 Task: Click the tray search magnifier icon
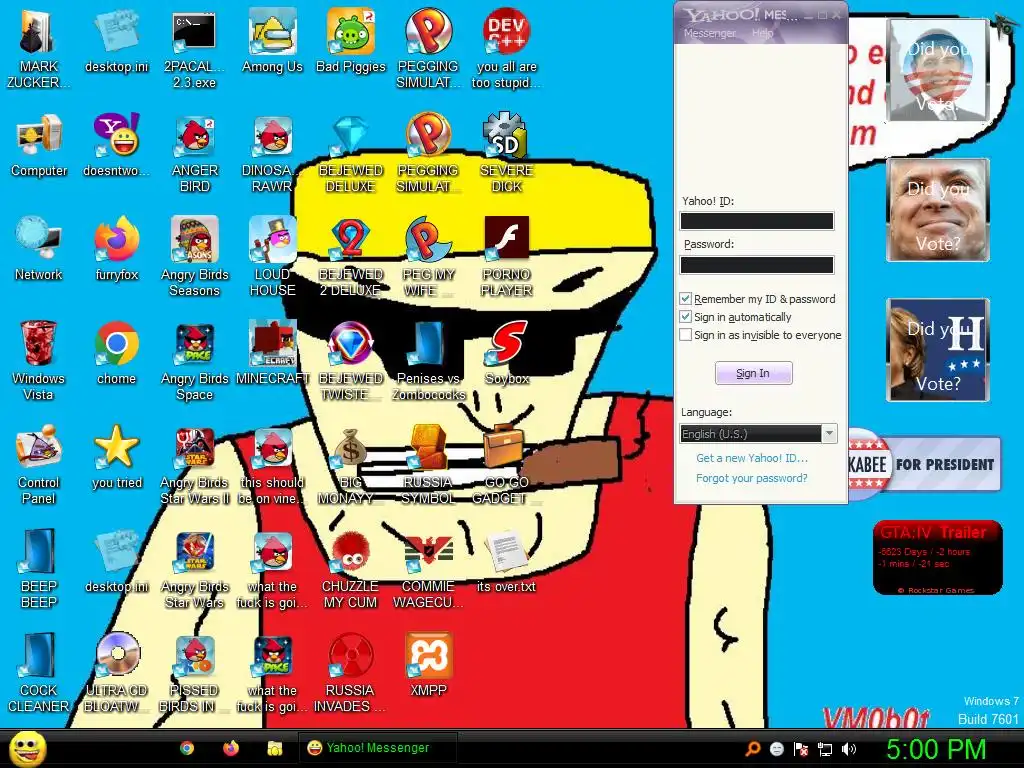753,749
